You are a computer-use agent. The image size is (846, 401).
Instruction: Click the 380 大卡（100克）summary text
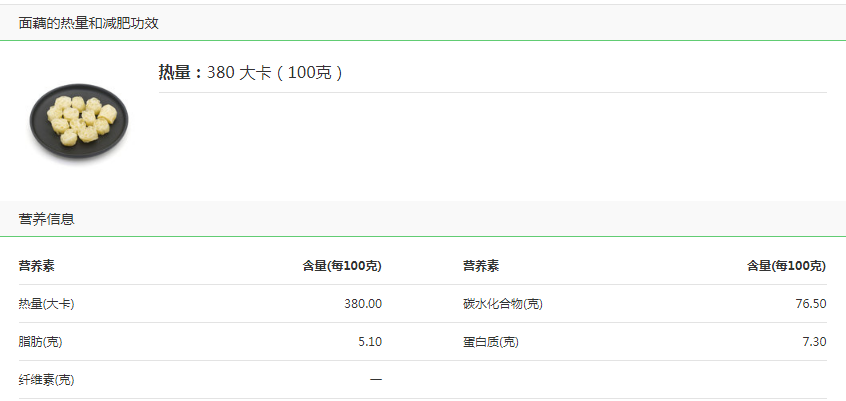click(x=275, y=73)
